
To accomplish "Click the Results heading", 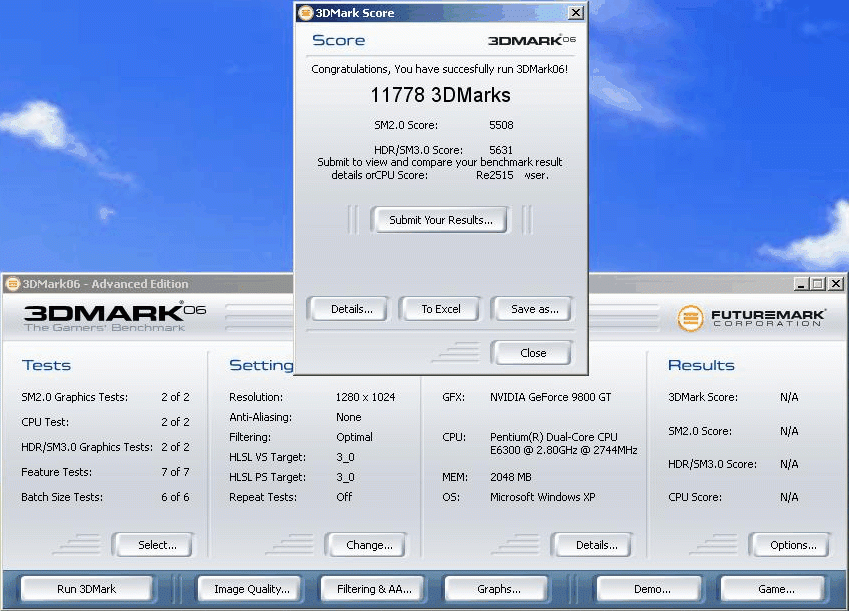I will coord(701,365).
